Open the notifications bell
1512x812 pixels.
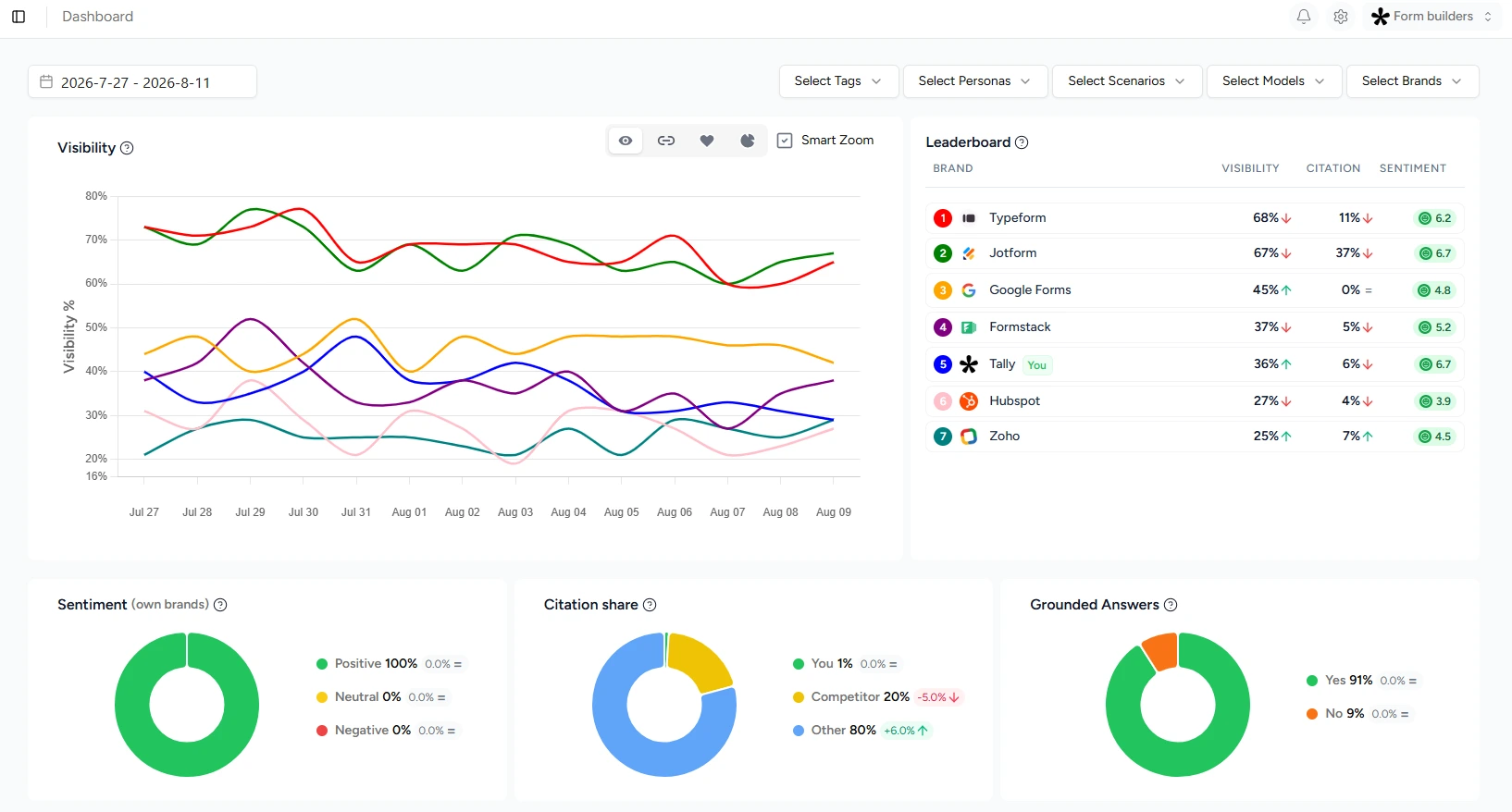(1304, 17)
